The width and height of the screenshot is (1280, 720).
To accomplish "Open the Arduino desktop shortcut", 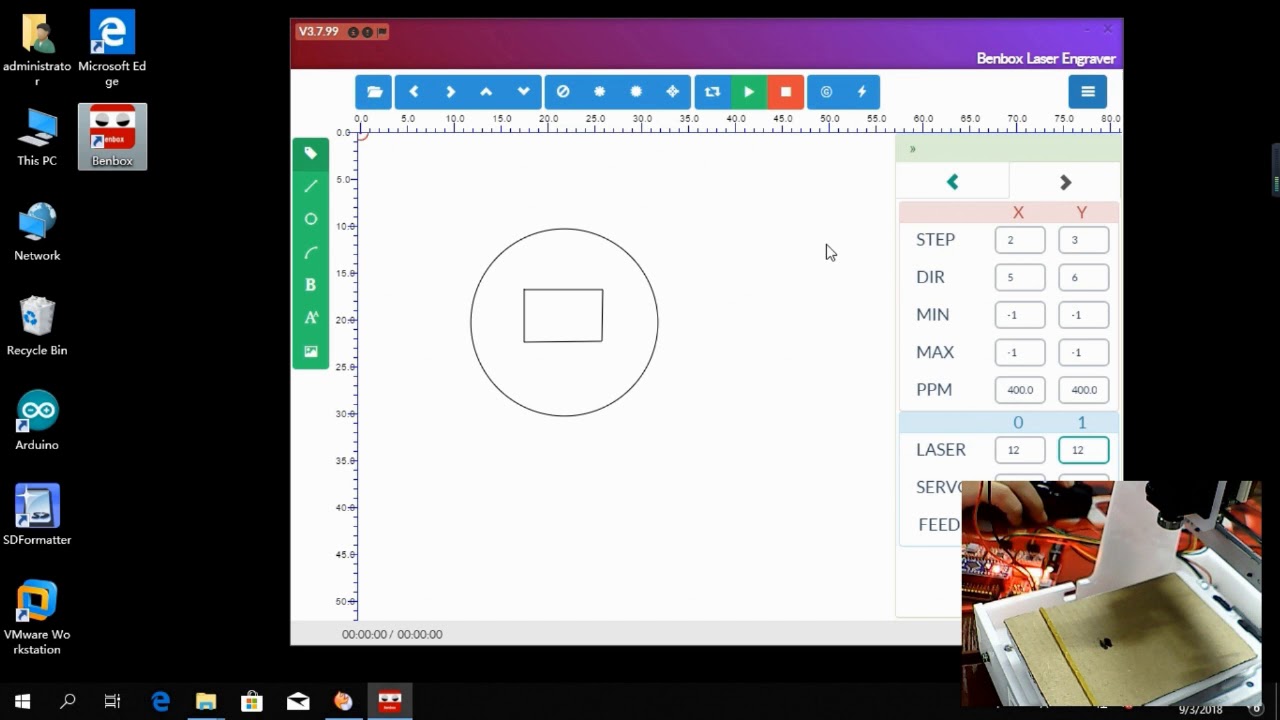I will tap(37, 421).
